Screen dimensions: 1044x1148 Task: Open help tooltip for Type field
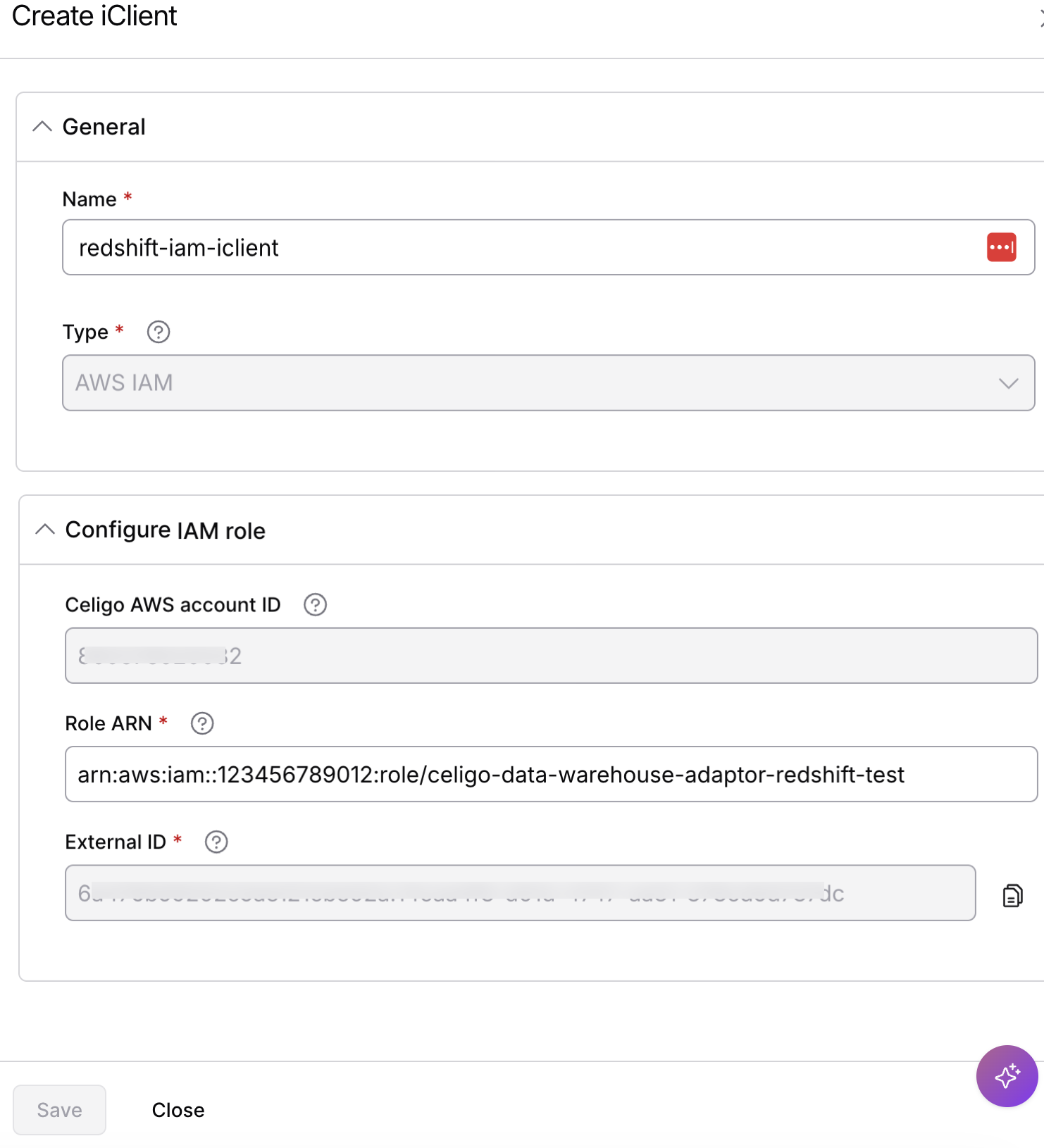(159, 332)
